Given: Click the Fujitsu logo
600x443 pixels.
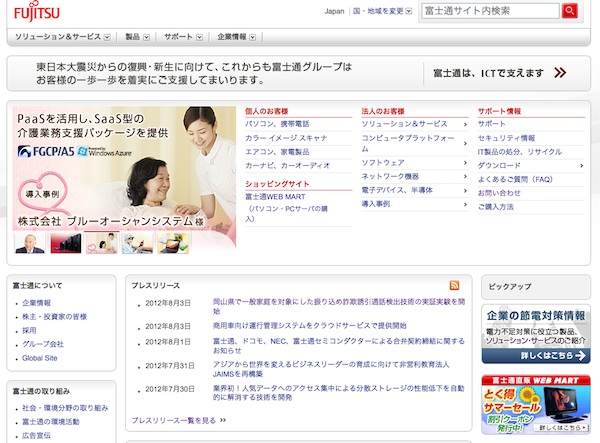Looking at the screenshot, I should 39,13.
